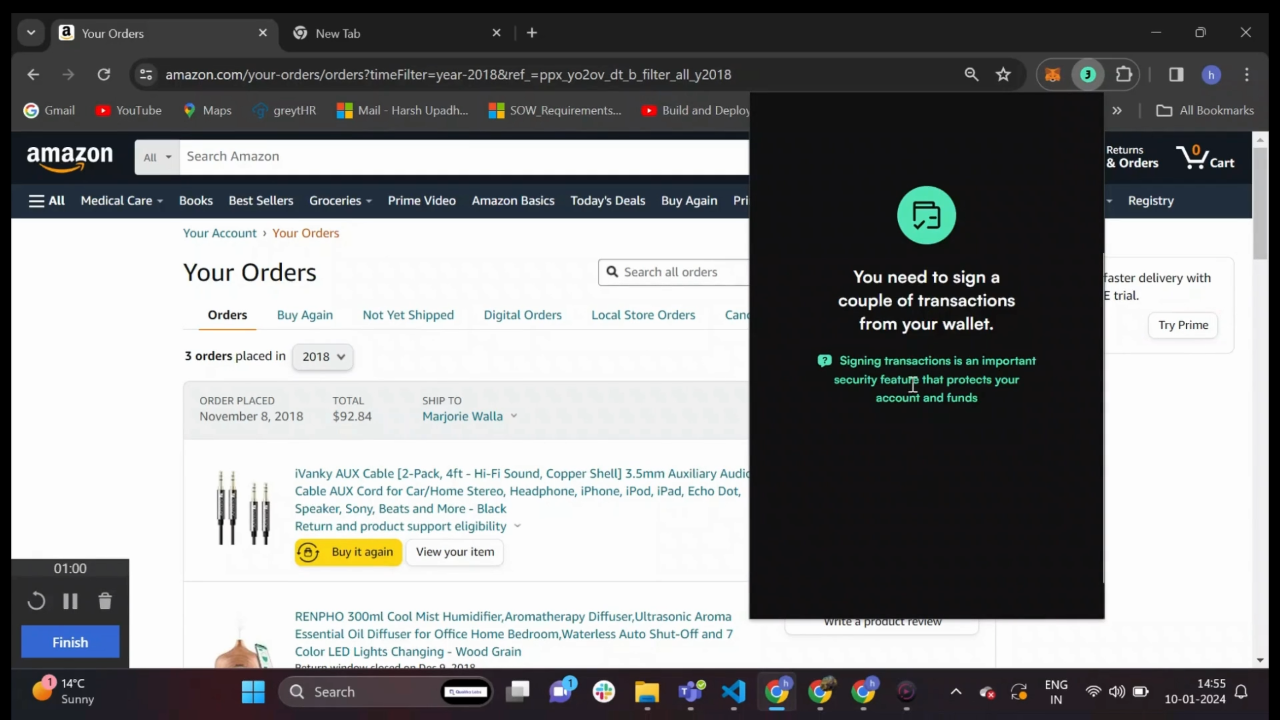1280x720 pixels.
Task: Show more bookmarks chevron
Action: (1117, 111)
